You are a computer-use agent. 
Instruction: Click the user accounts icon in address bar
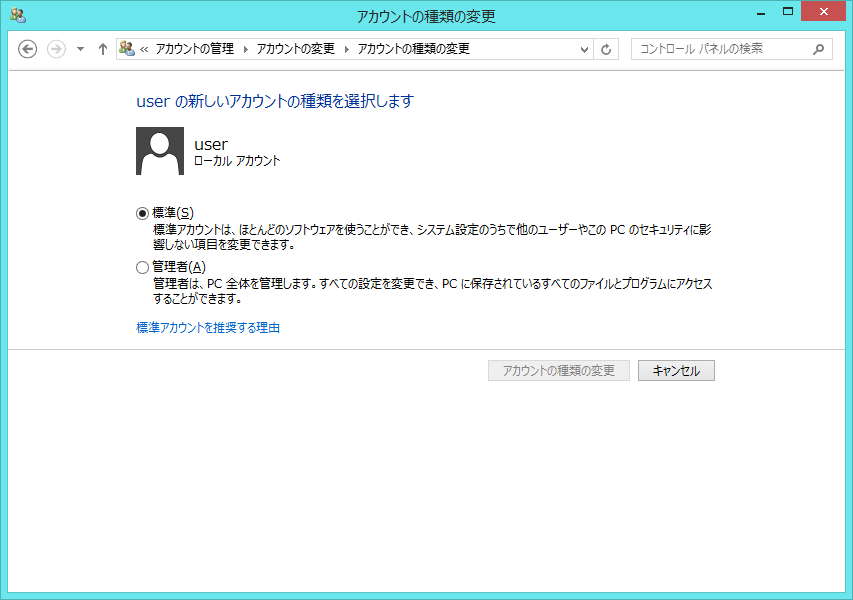coord(127,48)
